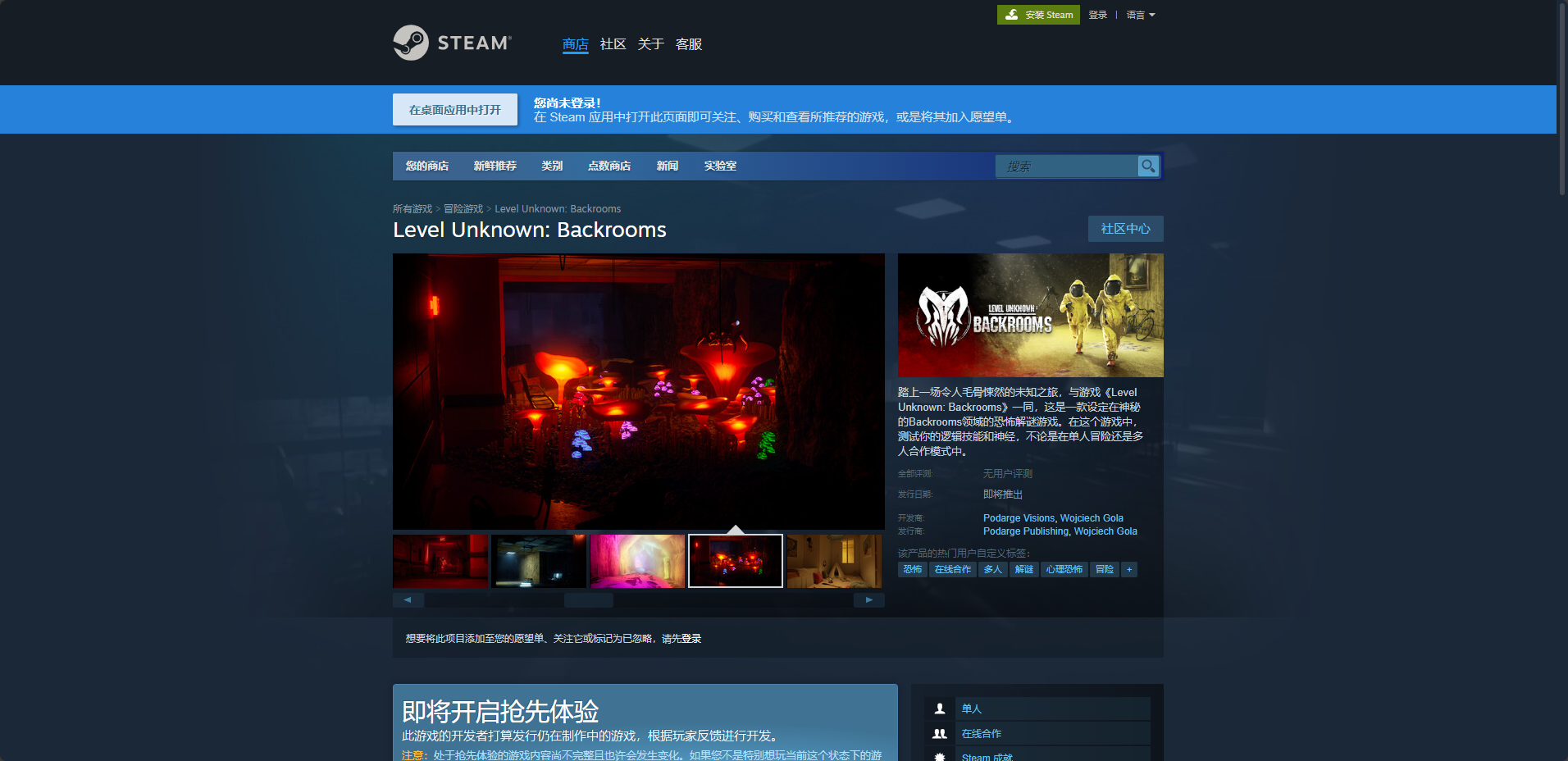Screen dimensions: 1568x761
Task: Select the 在线合作 tag
Action: coord(952,569)
